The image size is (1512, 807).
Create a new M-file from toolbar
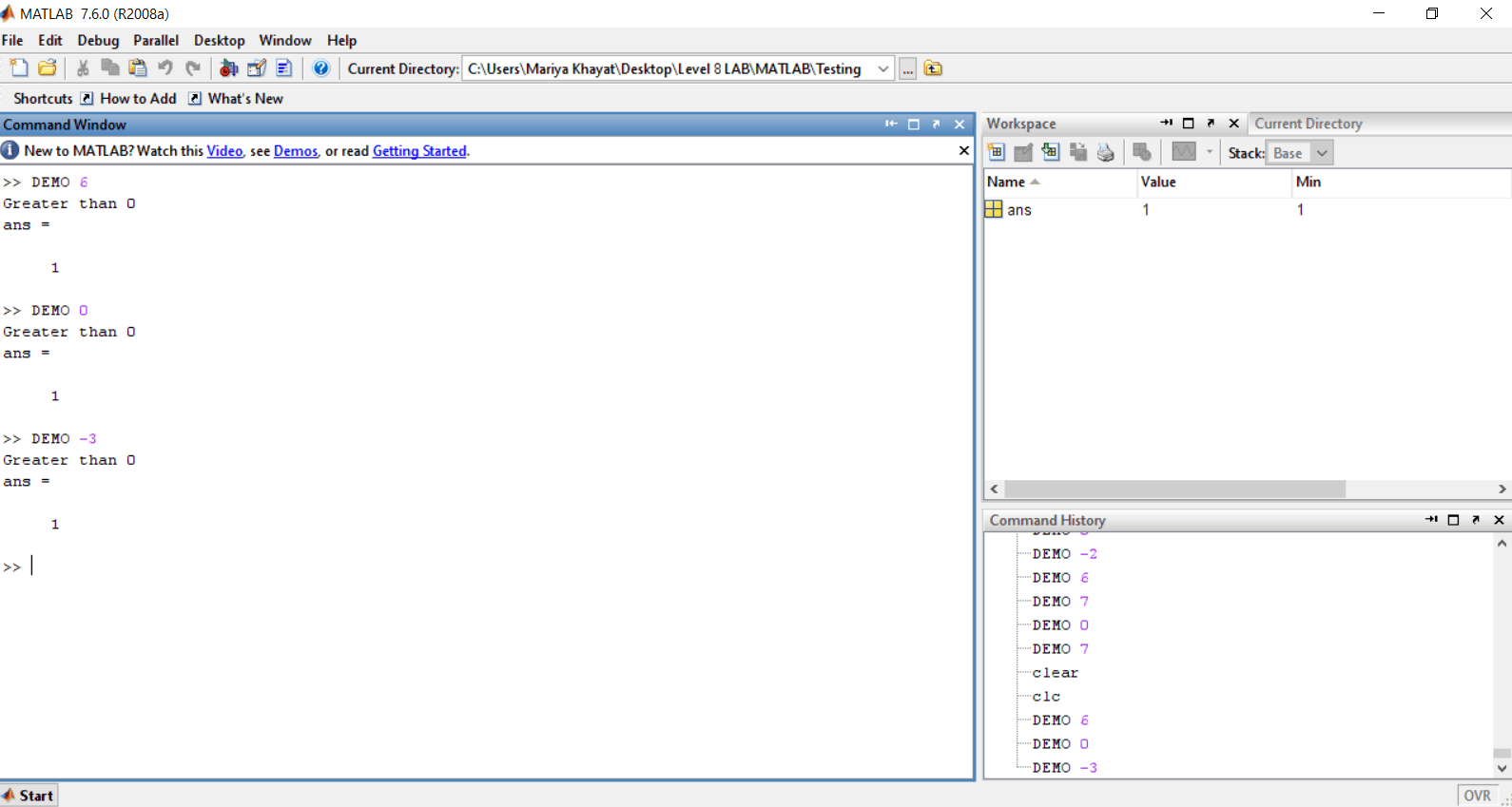pos(19,67)
